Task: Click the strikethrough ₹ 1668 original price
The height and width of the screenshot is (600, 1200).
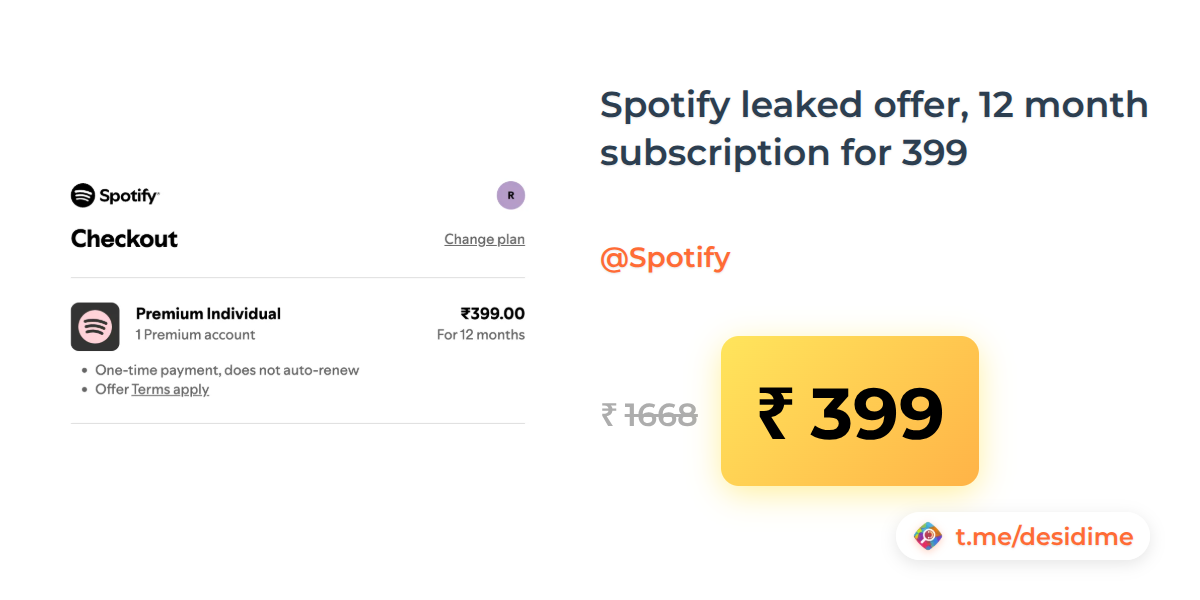Action: tap(650, 414)
